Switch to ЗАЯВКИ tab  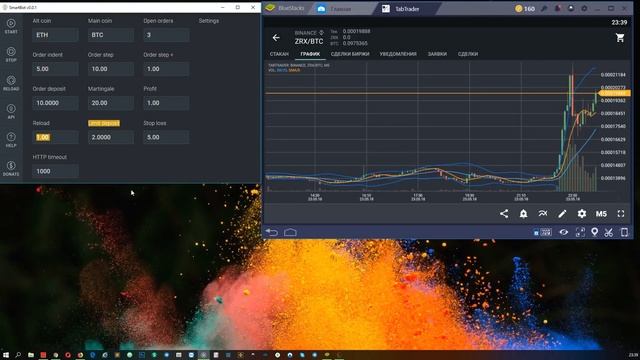437,54
